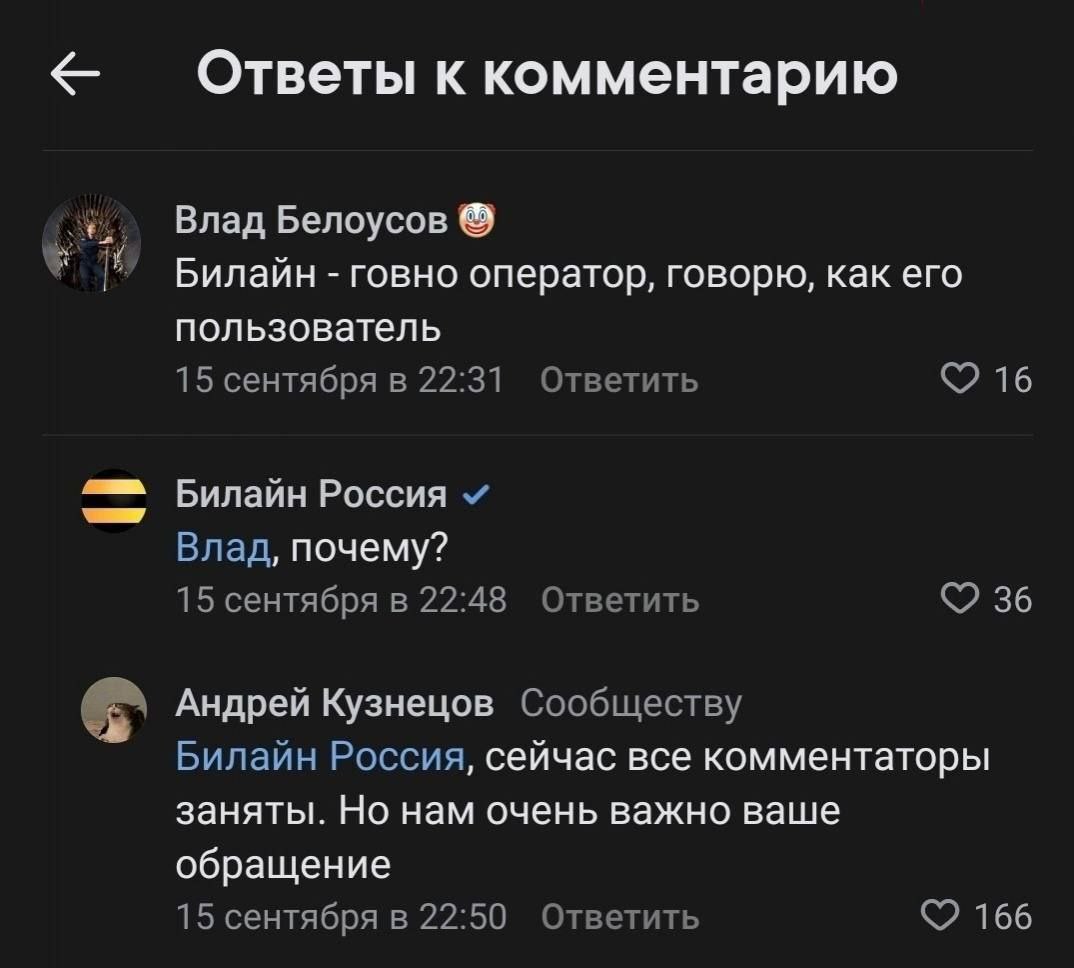This screenshot has height=968, width=1074.
Task: Like Андрей Кузнецов's reply heart icon
Action: [x=940, y=916]
